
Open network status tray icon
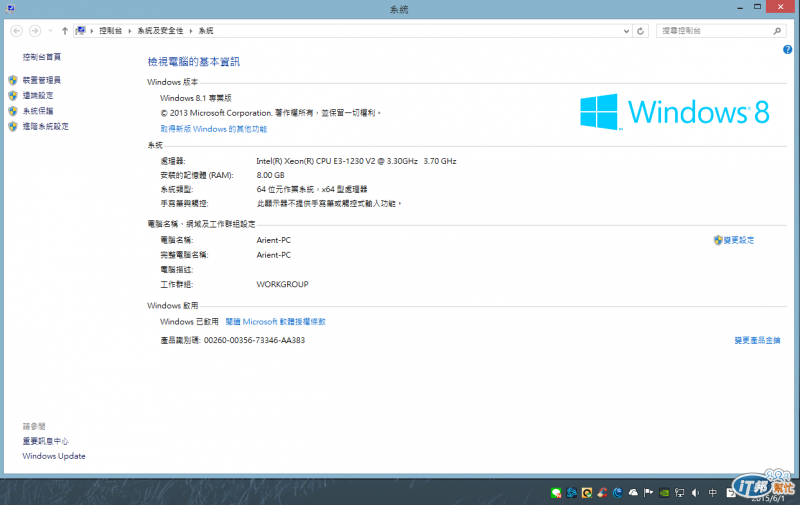(x=680, y=493)
